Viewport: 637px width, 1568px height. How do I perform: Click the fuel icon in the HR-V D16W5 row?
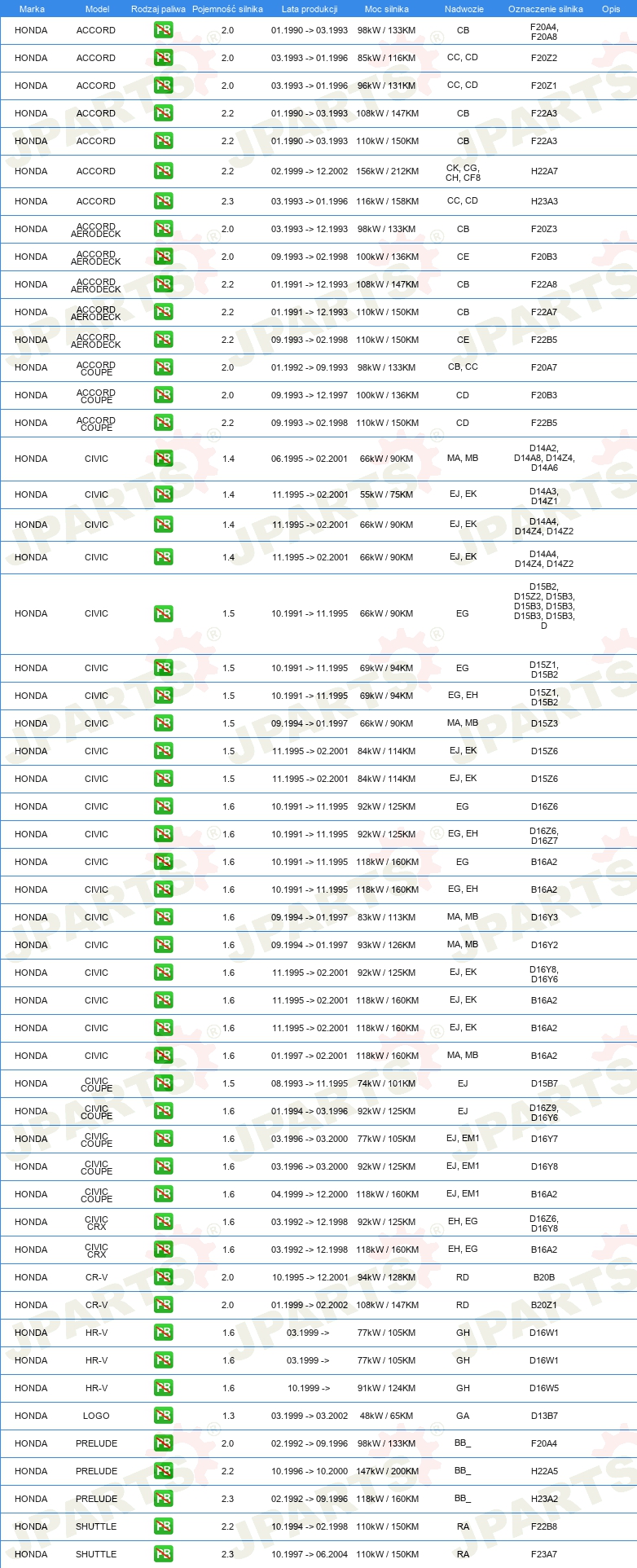(163, 1388)
